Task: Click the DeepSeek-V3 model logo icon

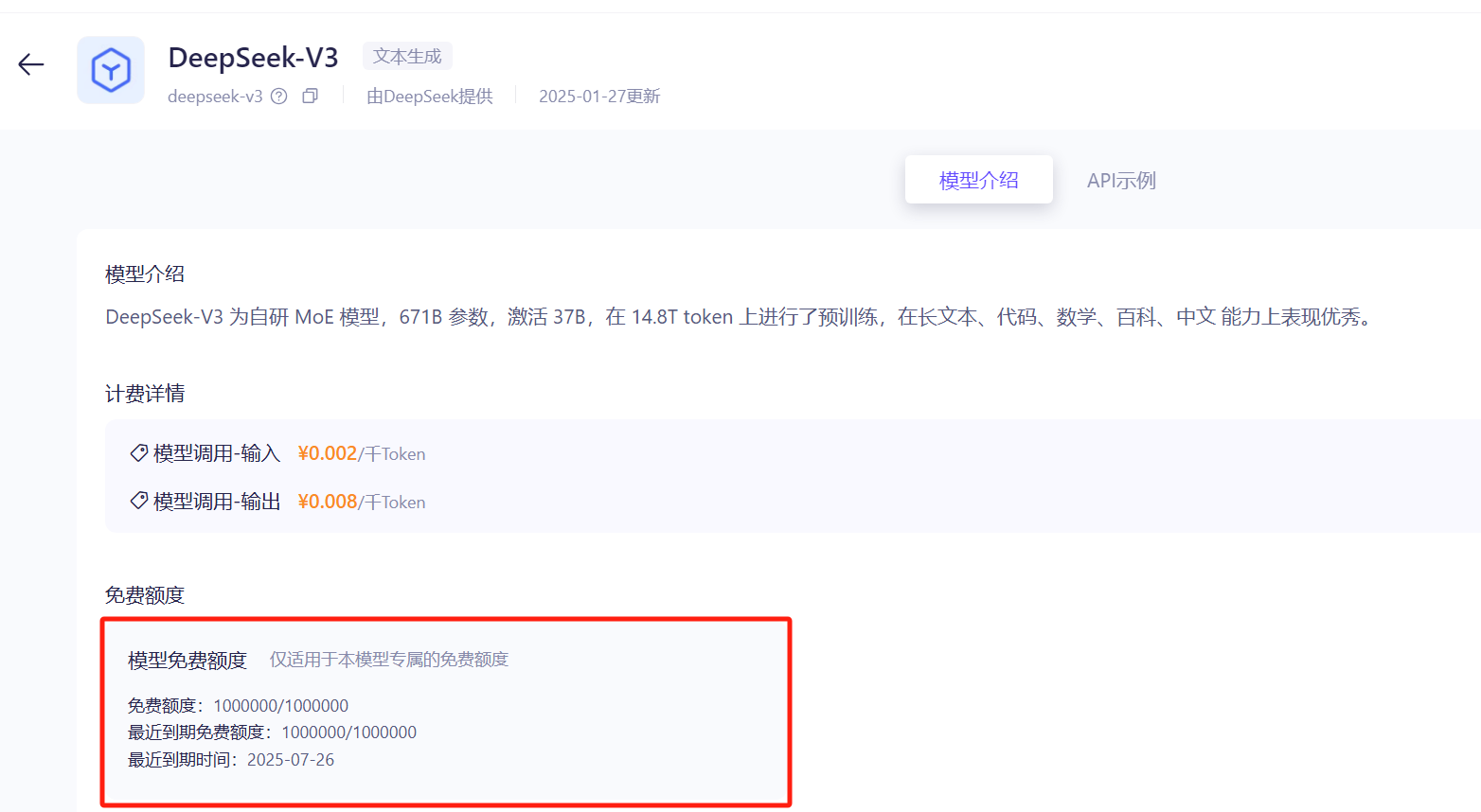Action: click(111, 70)
